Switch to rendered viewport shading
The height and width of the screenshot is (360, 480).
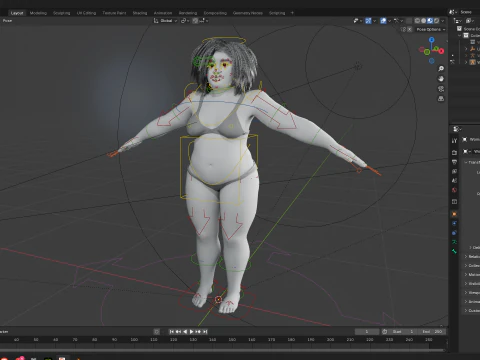click(x=436, y=21)
